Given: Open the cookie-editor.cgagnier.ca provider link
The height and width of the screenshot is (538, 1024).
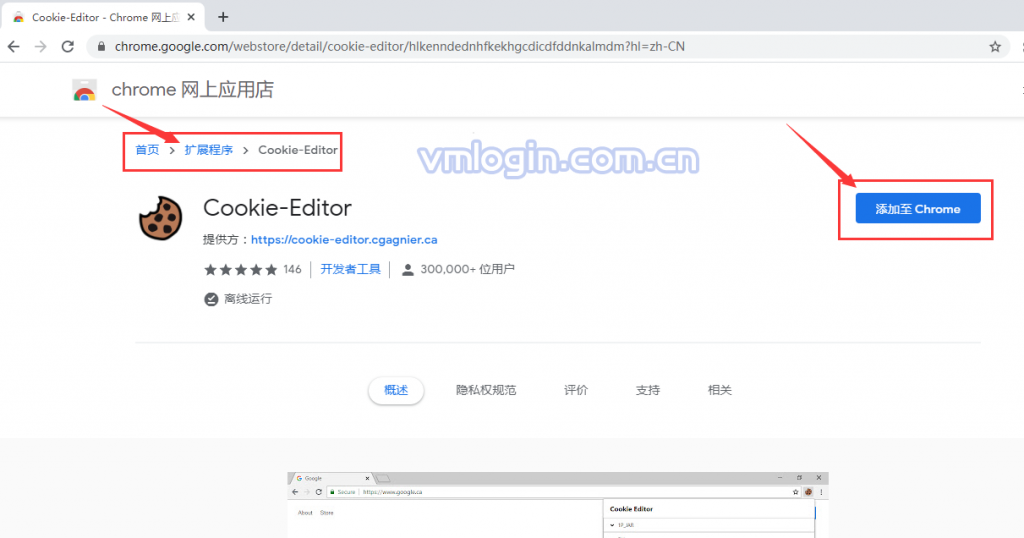Looking at the screenshot, I should pyautogui.click(x=344, y=240).
